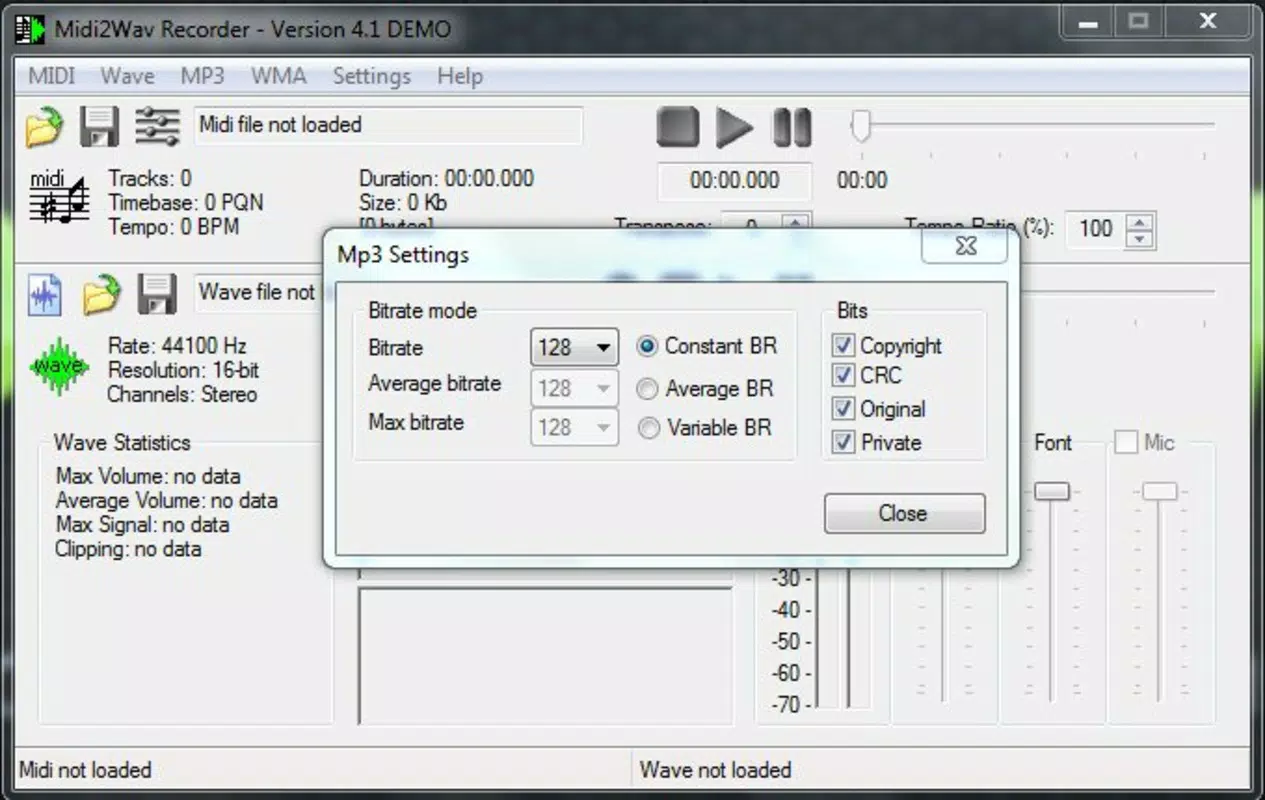Click the 'Channels: Stereo' text
The height and width of the screenshot is (800, 1265).
coord(182,394)
